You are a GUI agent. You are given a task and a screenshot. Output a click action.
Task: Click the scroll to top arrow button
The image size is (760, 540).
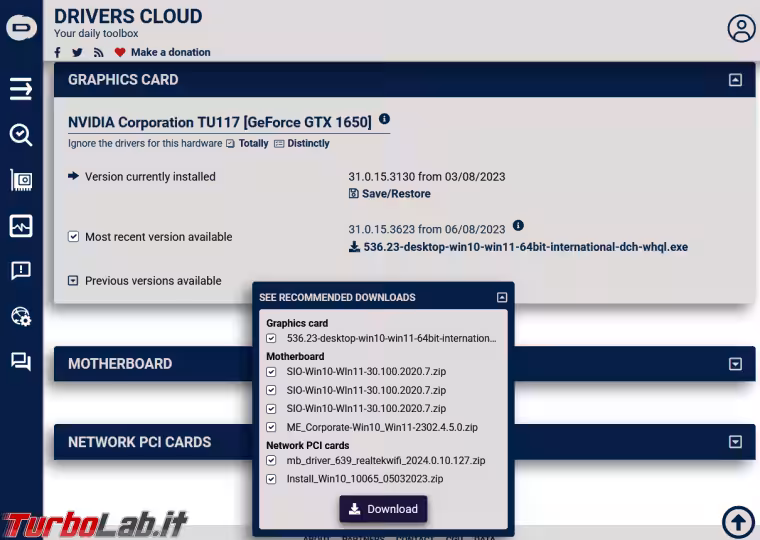738,522
